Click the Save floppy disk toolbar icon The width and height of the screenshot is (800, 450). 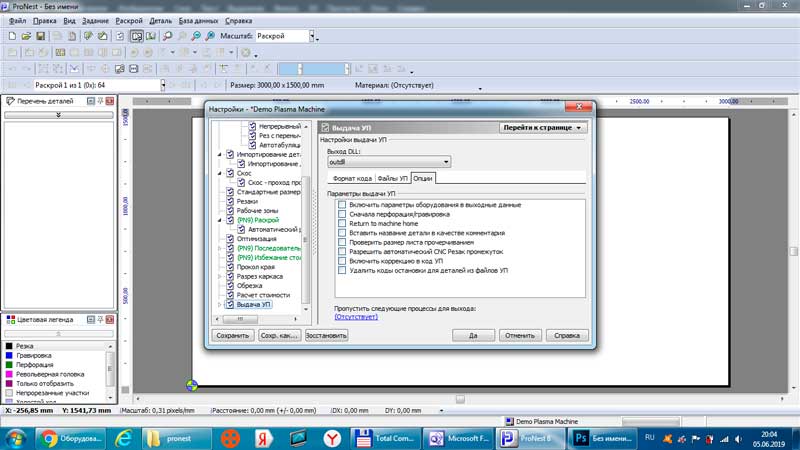tap(40, 36)
